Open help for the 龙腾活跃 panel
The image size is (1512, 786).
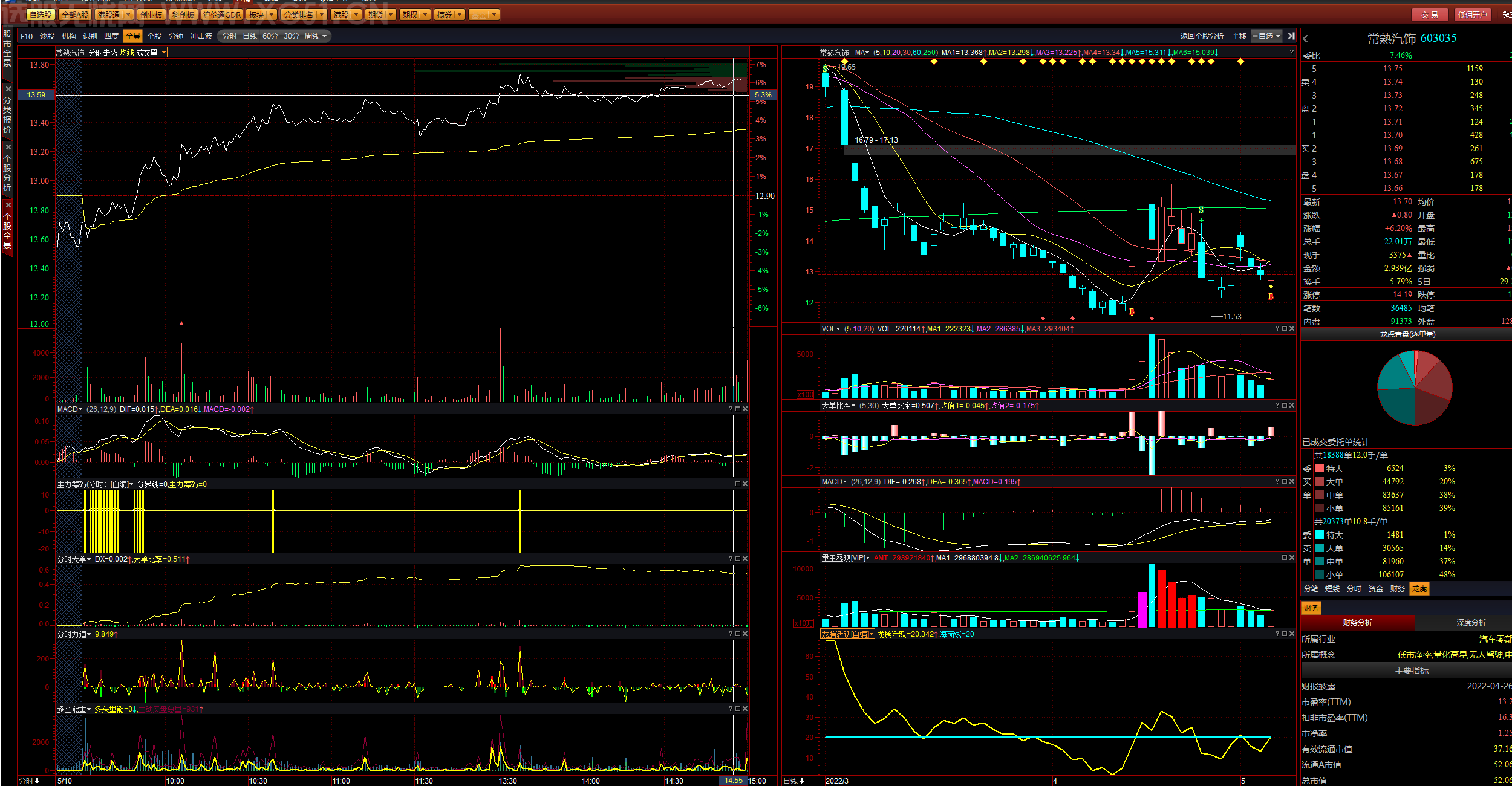[x=1277, y=634]
